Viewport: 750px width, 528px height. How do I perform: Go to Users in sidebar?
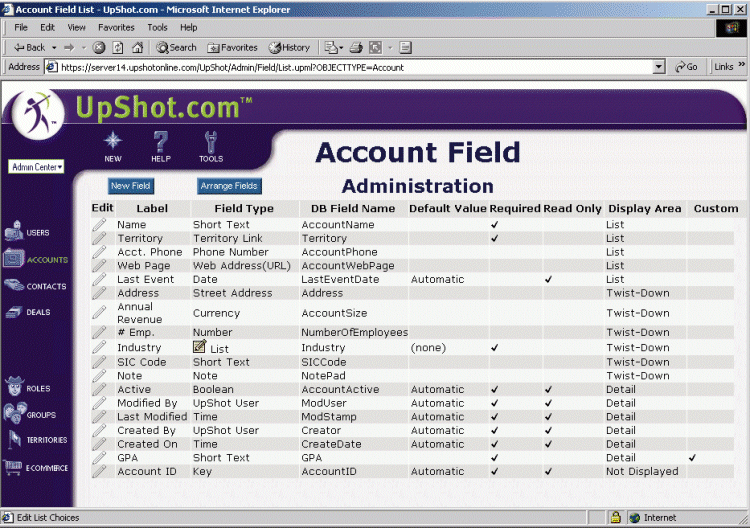(27, 231)
